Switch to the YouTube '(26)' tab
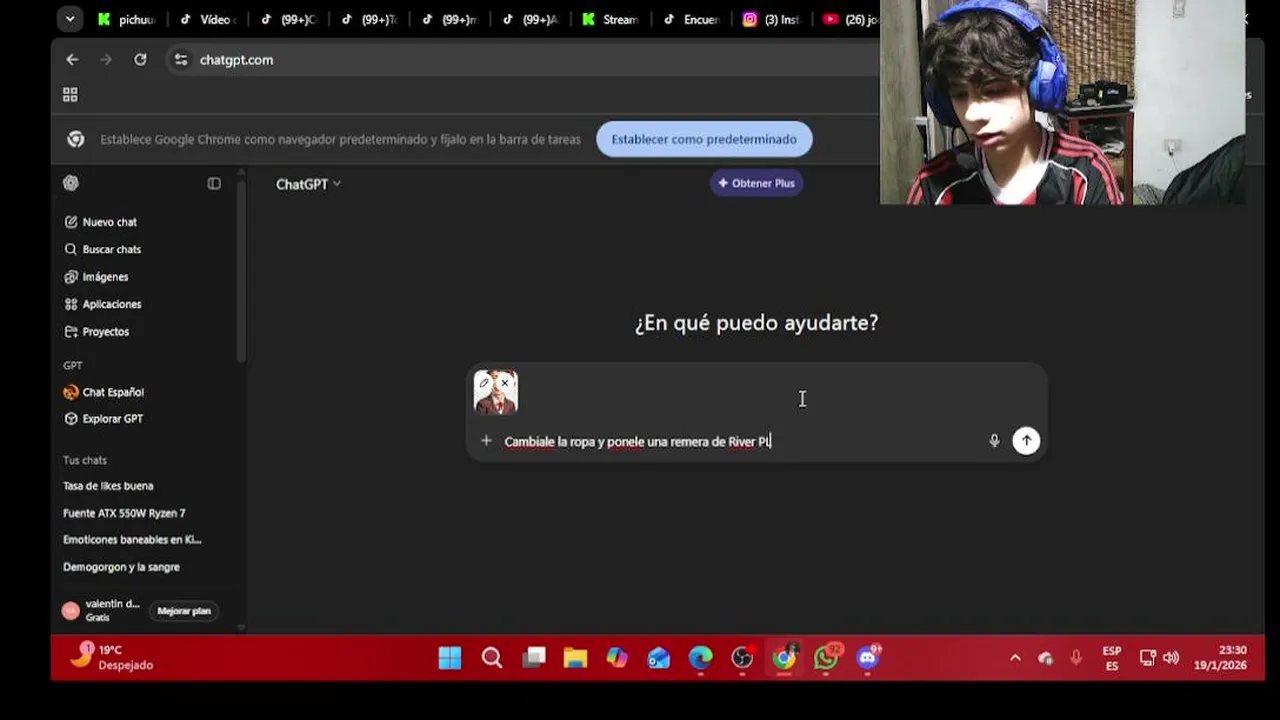Viewport: 1280px width, 720px height. click(850, 19)
